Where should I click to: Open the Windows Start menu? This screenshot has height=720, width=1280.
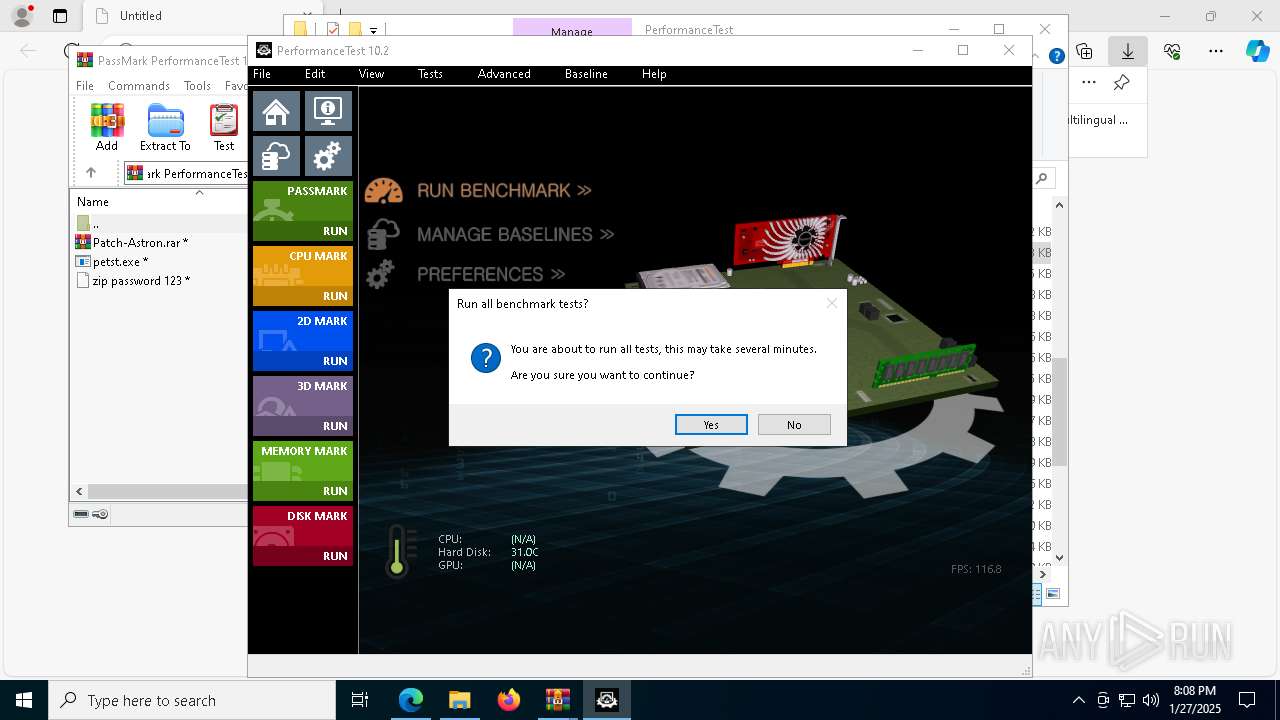pos(24,700)
